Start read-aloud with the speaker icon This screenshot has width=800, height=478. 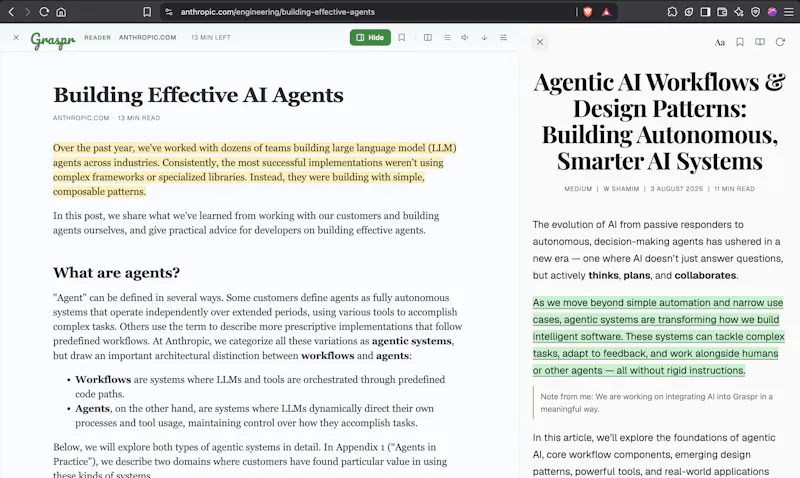coord(465,37)
